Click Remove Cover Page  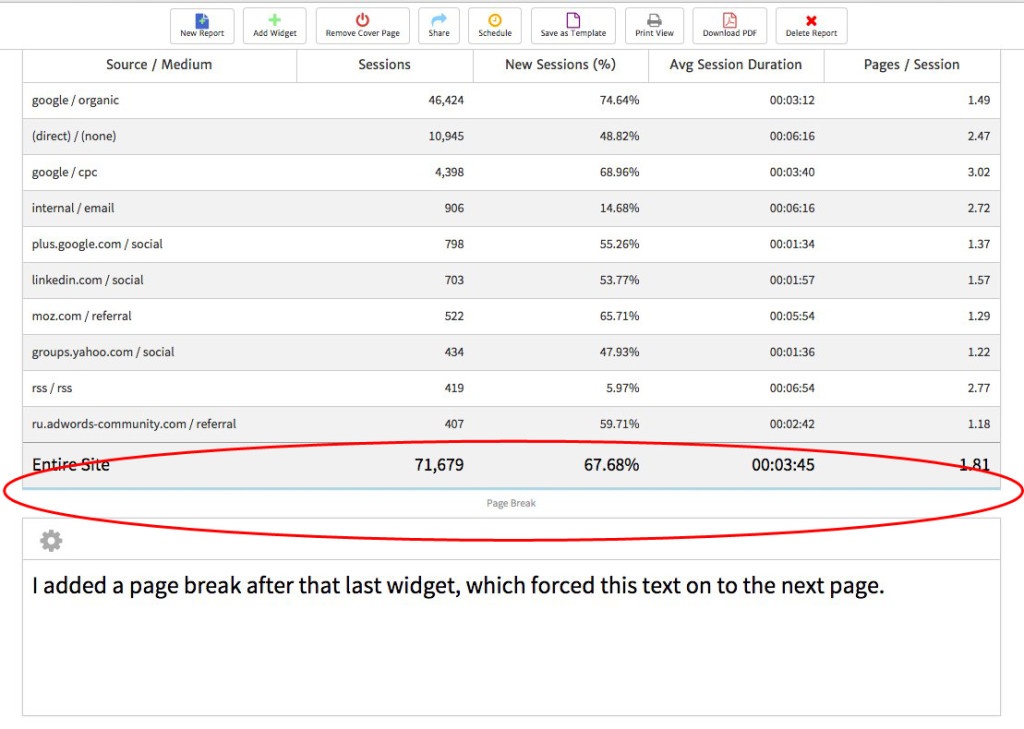tap(361, 25)
